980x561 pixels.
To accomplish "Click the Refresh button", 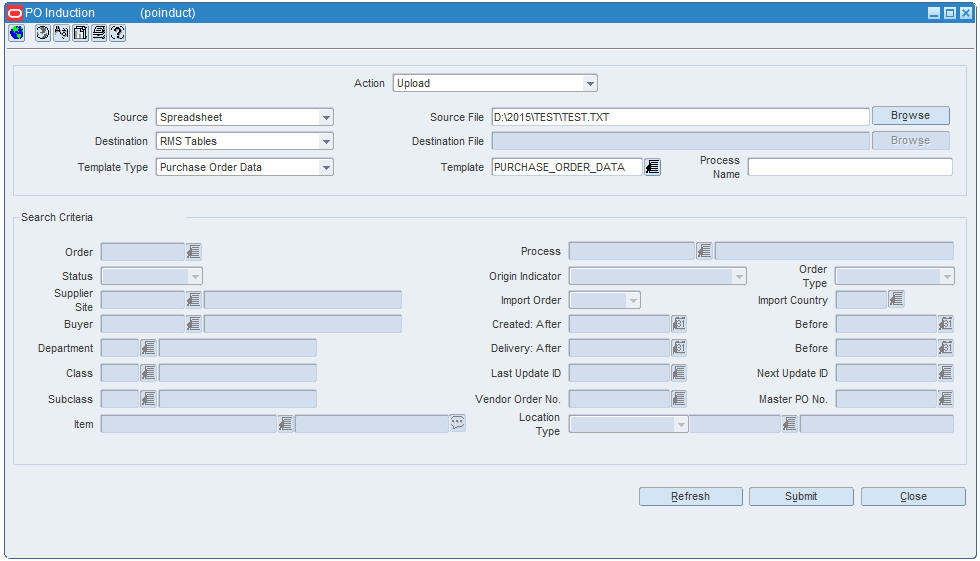I will click(691, 496).
